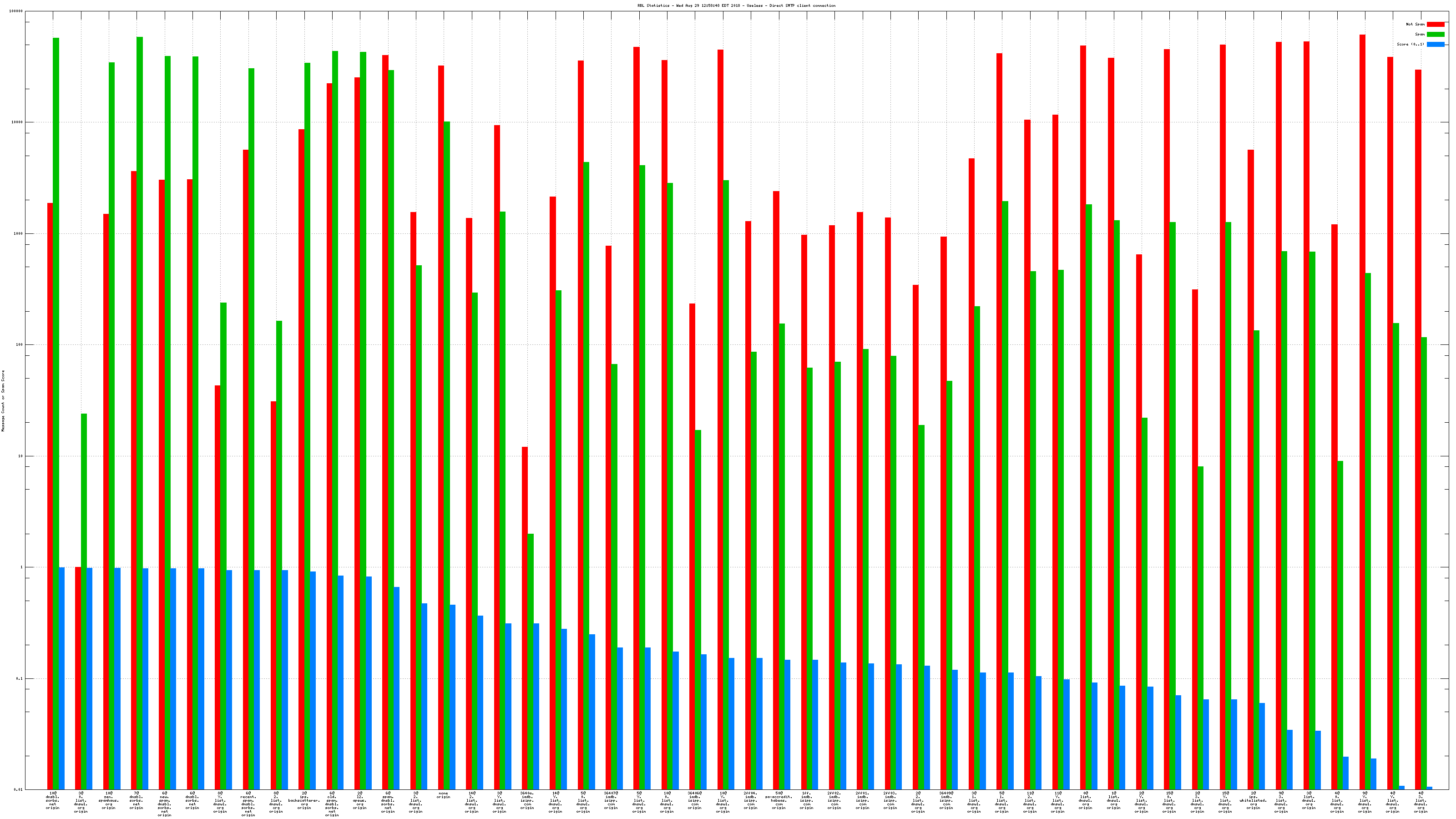Click the zen.spamhaus.org x-axis label

pyautogui.click(x=109, y=800)
